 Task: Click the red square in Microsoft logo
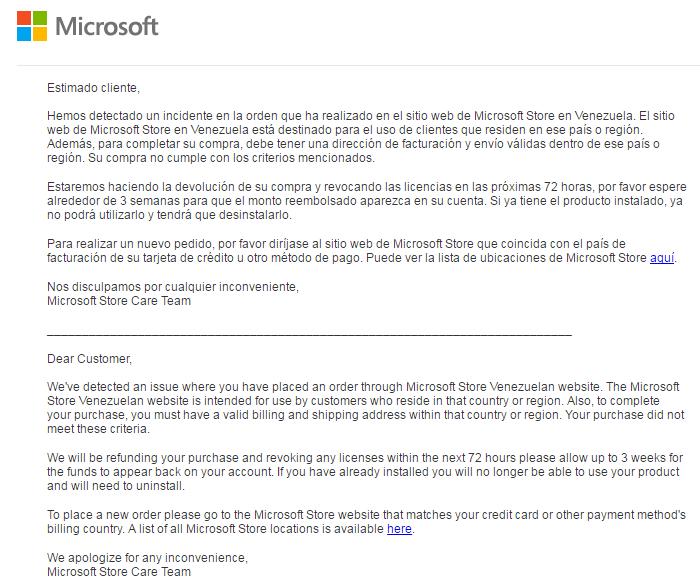click(24, 18)
